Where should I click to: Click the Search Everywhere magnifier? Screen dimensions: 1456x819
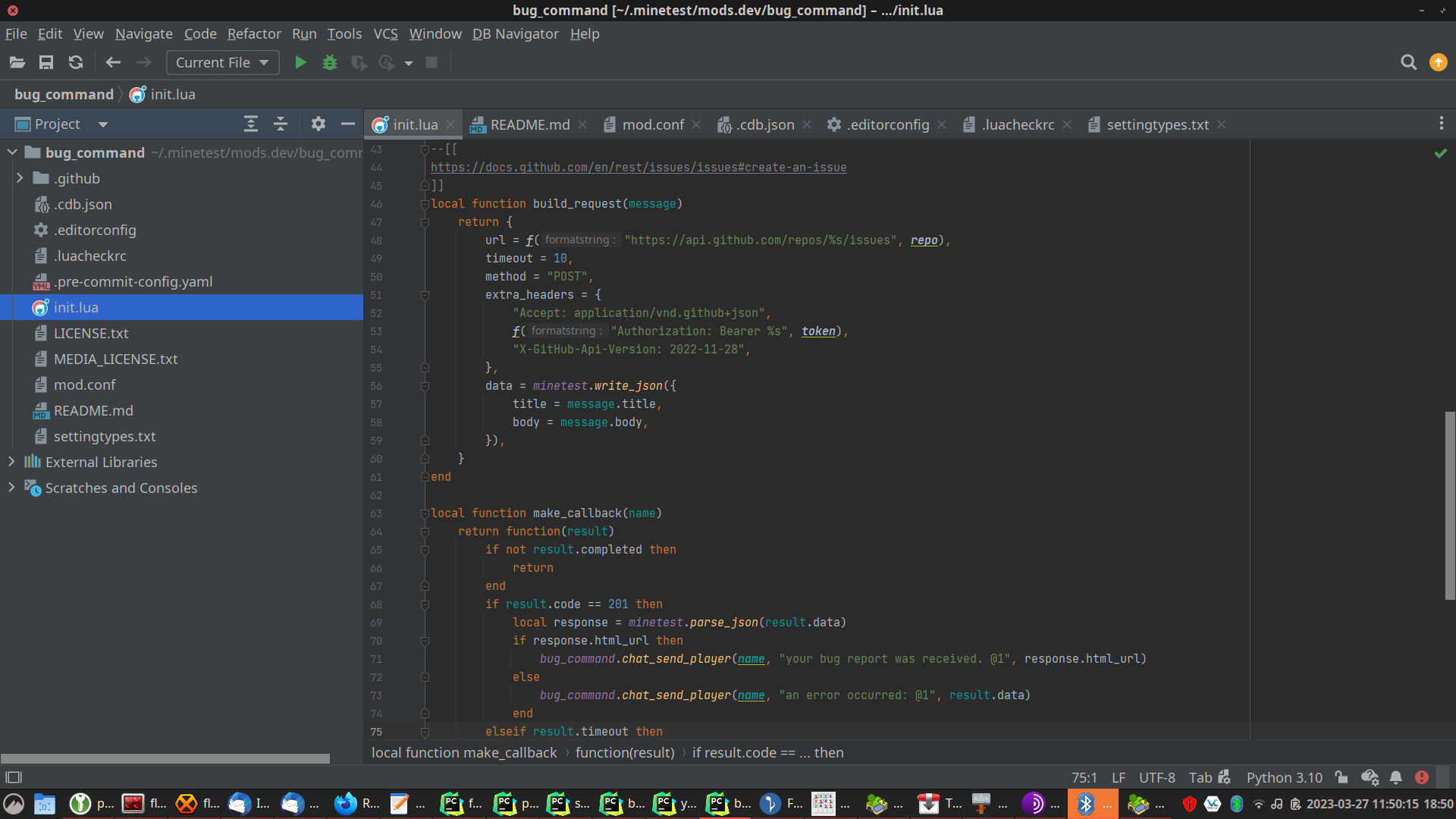click(1408, 63)
